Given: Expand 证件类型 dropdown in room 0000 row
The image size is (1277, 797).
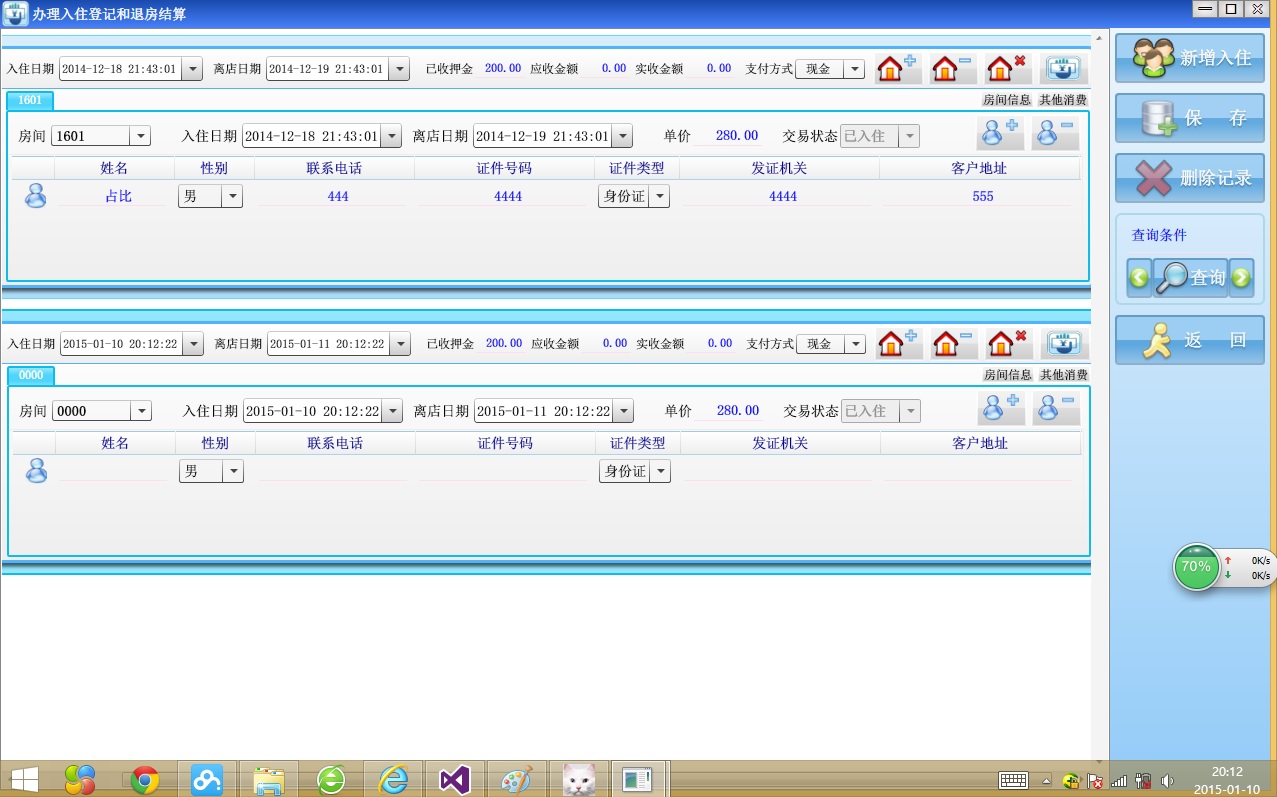Looking at the screenshot, I should click(660, 471).
